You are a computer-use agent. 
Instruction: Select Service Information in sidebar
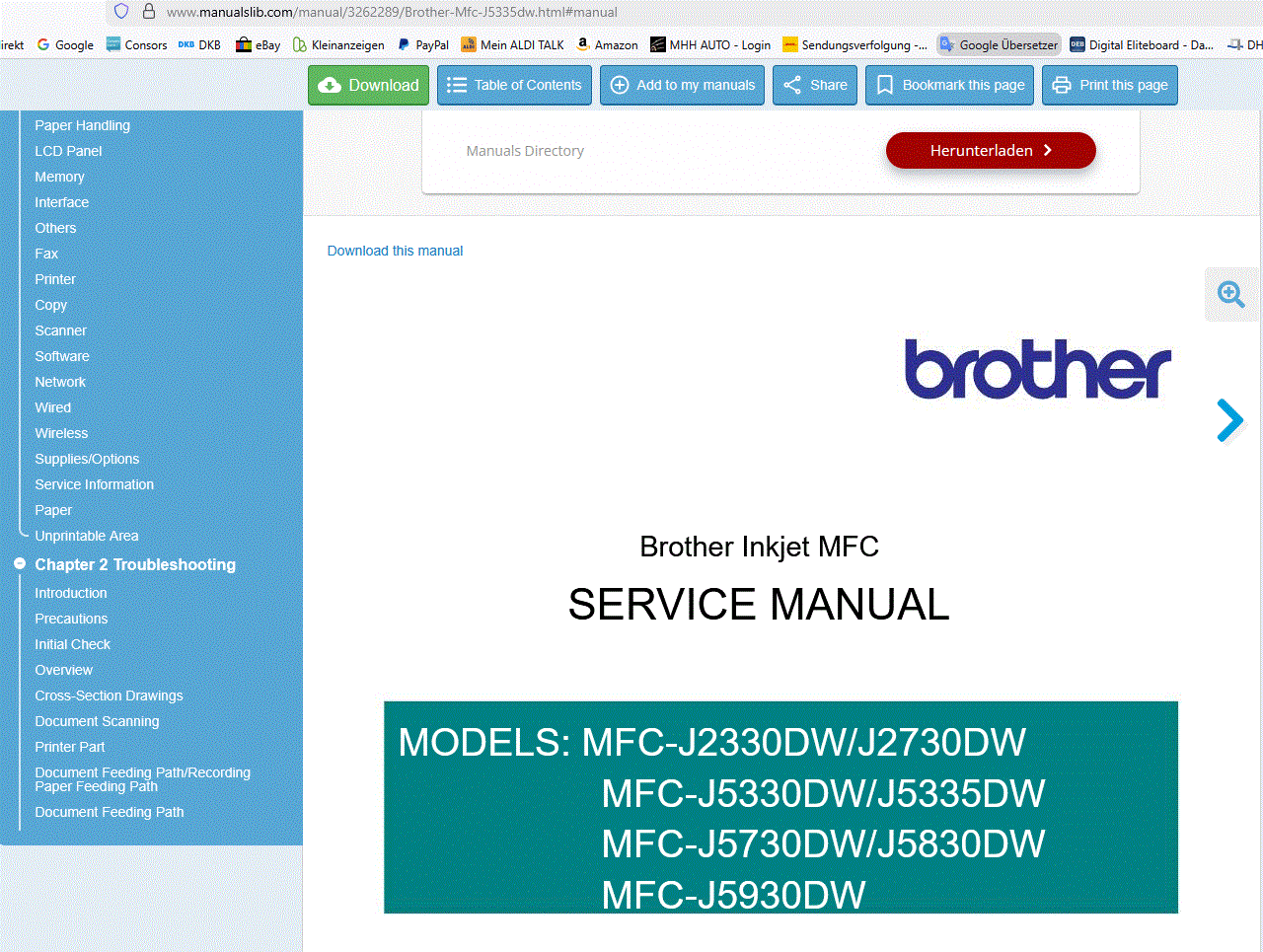pyautogui.click(x=94, y=484)
